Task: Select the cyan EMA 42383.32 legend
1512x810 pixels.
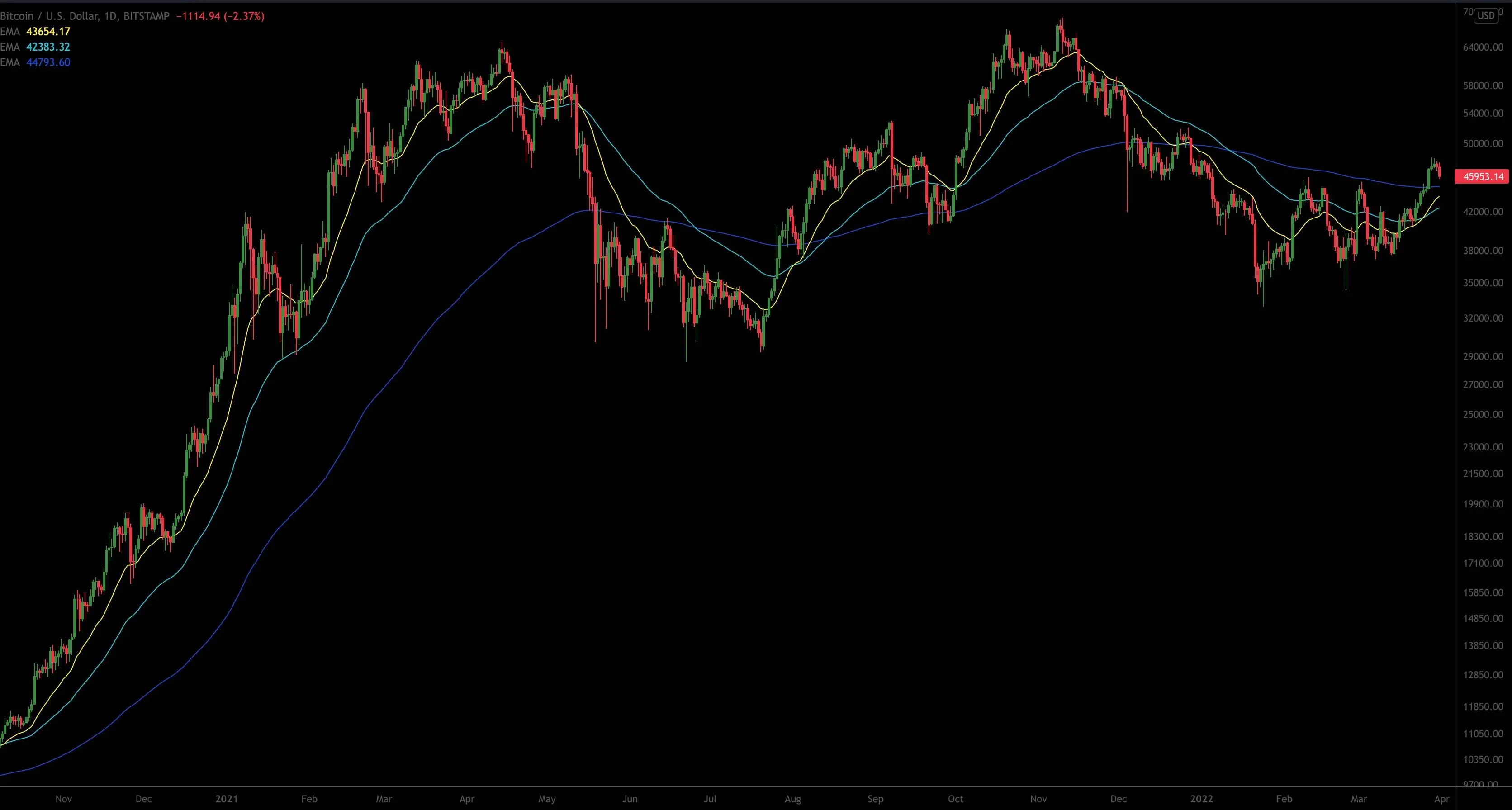Action: (x=35, y=47)
